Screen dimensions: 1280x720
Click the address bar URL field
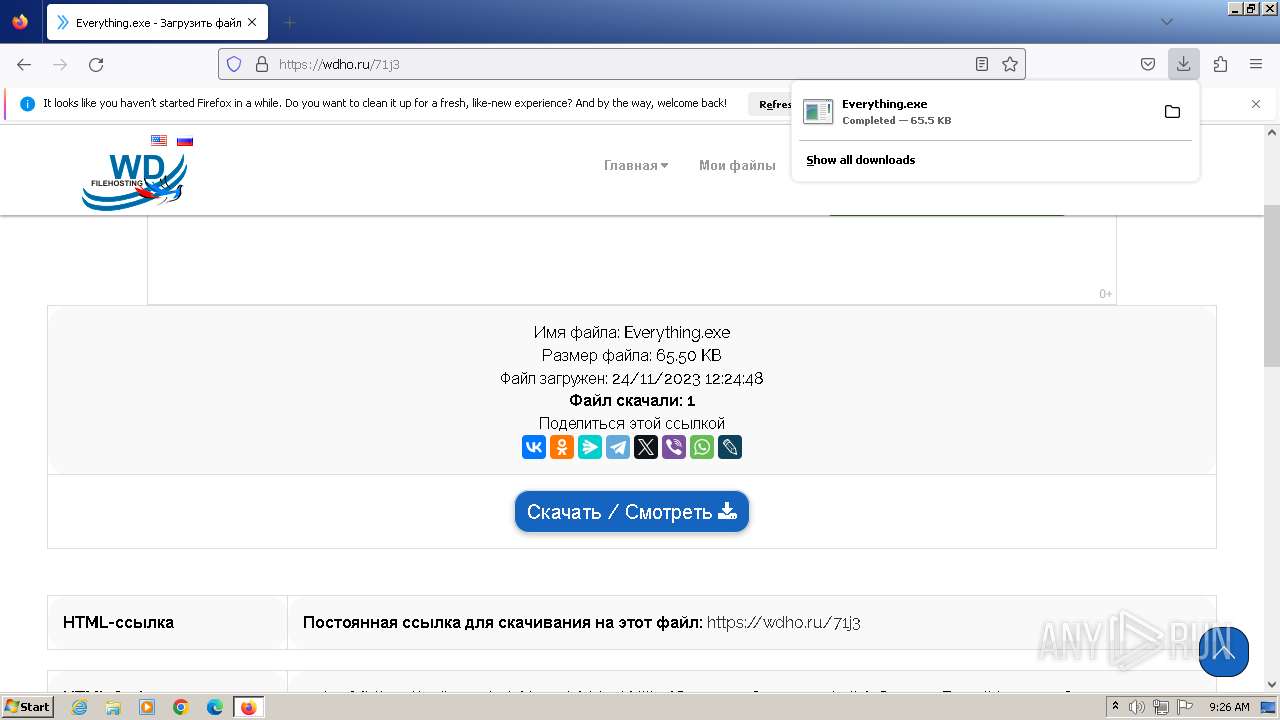(x=620, y=64)
